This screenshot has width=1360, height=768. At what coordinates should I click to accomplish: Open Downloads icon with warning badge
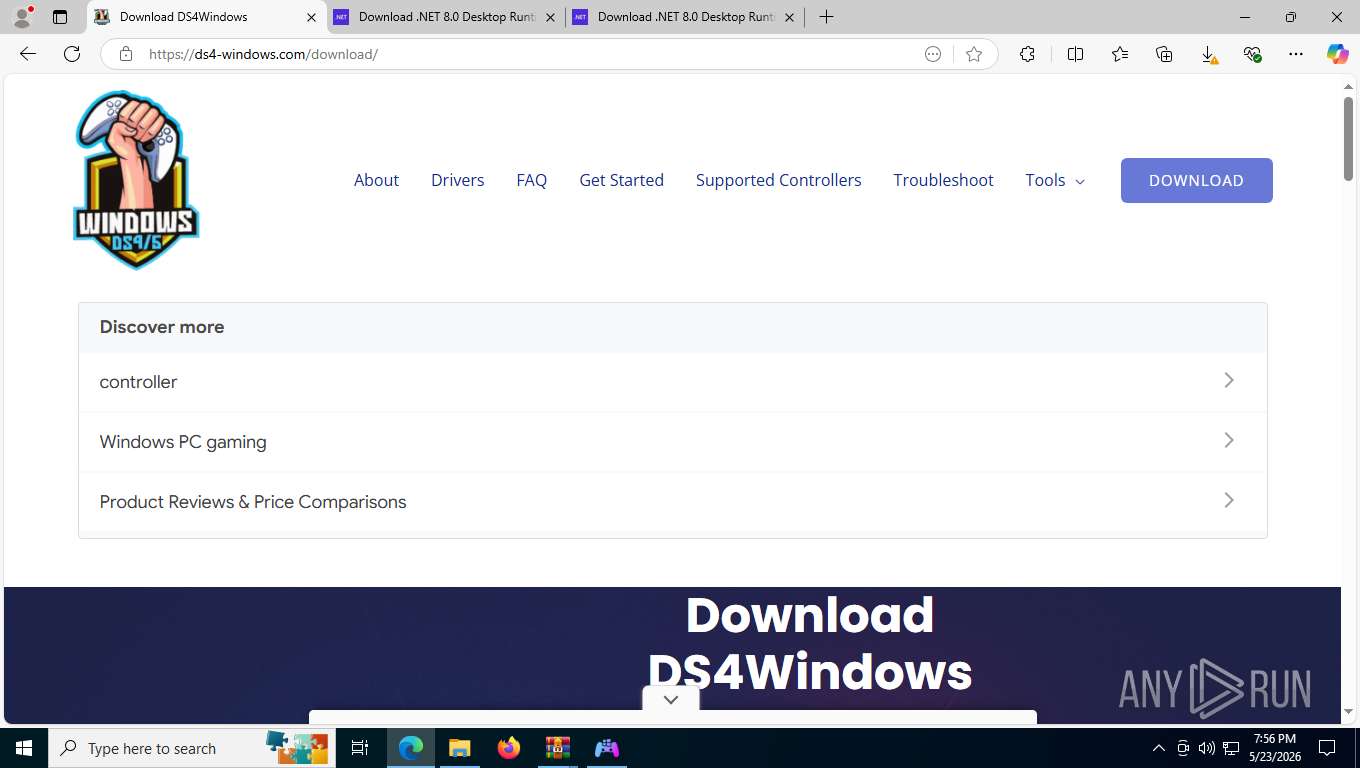pyautogui.click(x=1208, y=55)
